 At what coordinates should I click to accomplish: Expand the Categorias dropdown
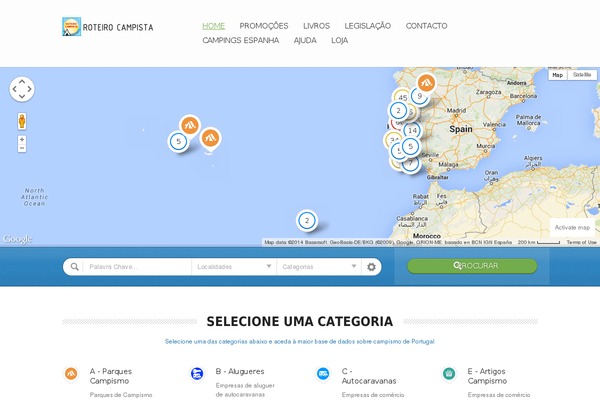pos(319,267)
